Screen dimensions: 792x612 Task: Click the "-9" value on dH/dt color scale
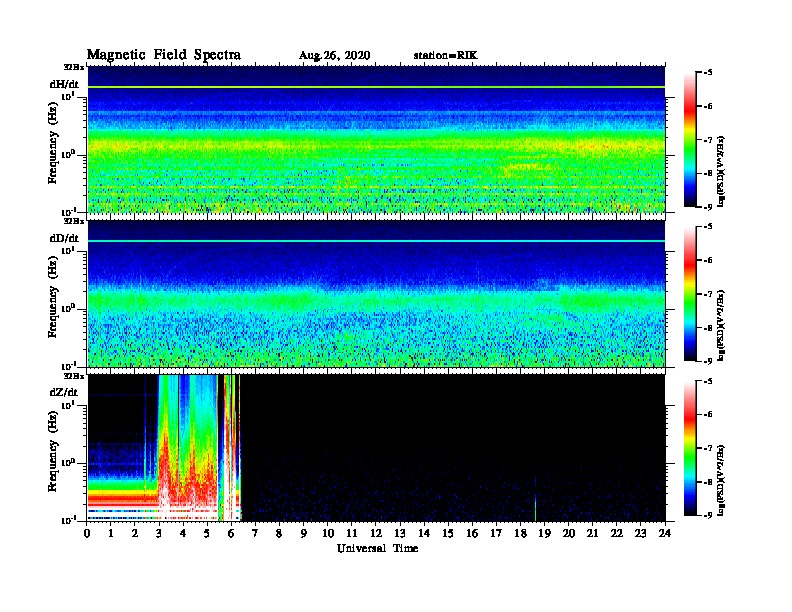(708, 207)
